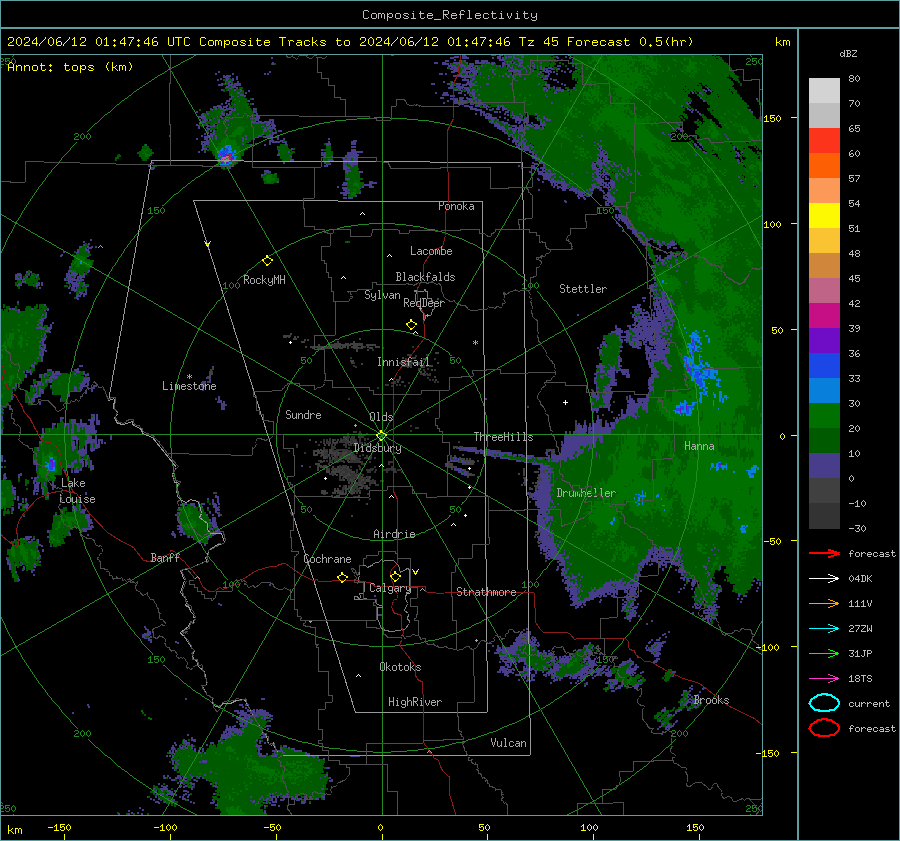The height and width of the screenshot is (841, 900).
Task: Click the green 31JP track arrow
Action: (x=824, y=653)
